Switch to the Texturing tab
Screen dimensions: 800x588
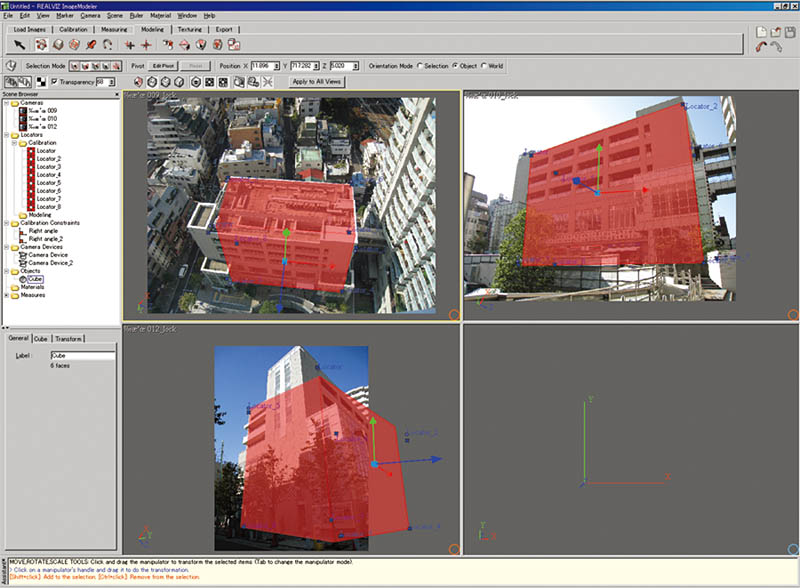tap(189, 30)
